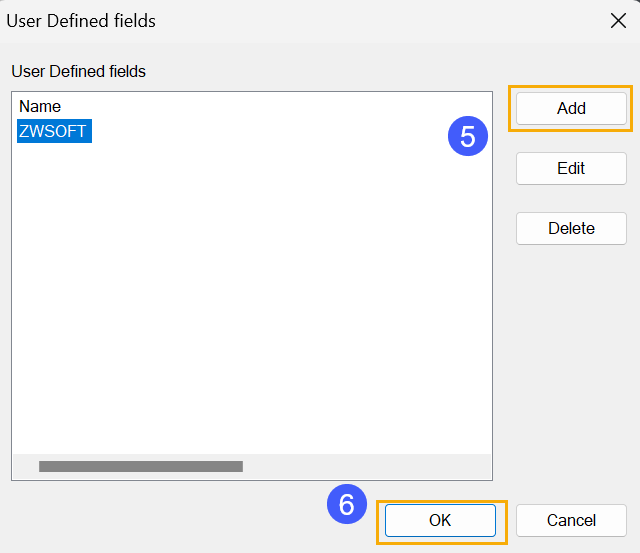Click the Name column header
Viewport: 640px width, 553px height.
tap(40, 107)
